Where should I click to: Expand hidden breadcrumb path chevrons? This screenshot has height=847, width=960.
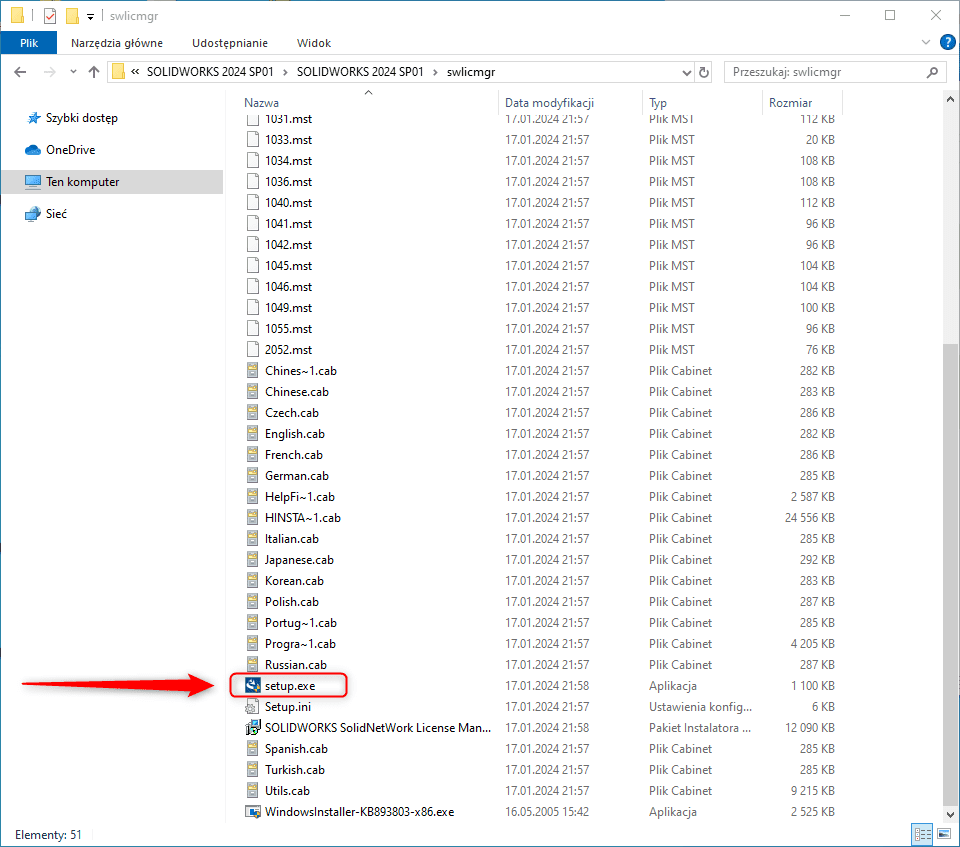(135, 72)
